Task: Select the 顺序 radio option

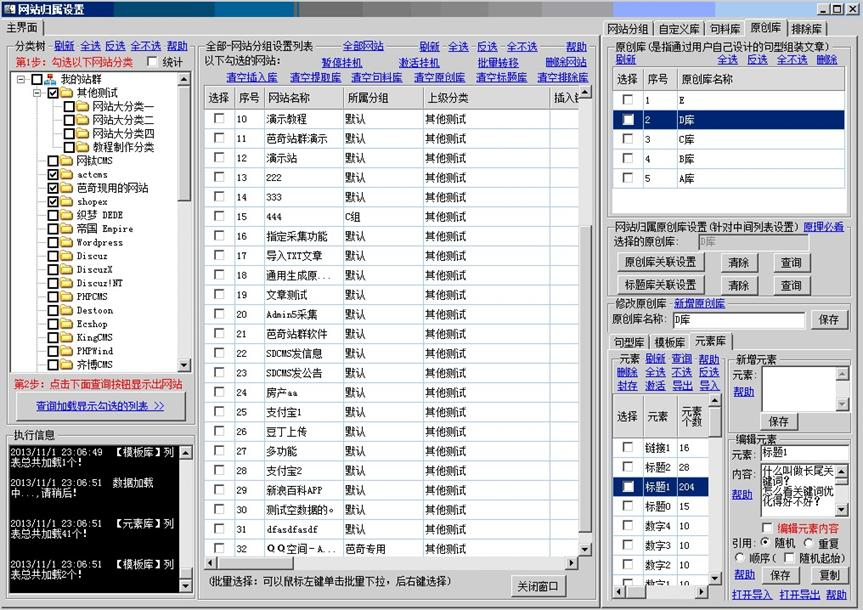Action: coord(740,556)
